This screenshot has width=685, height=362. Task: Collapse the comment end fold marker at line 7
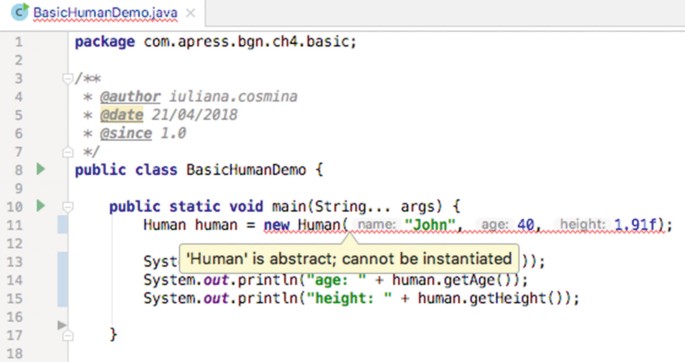click(x=67, y=152)
